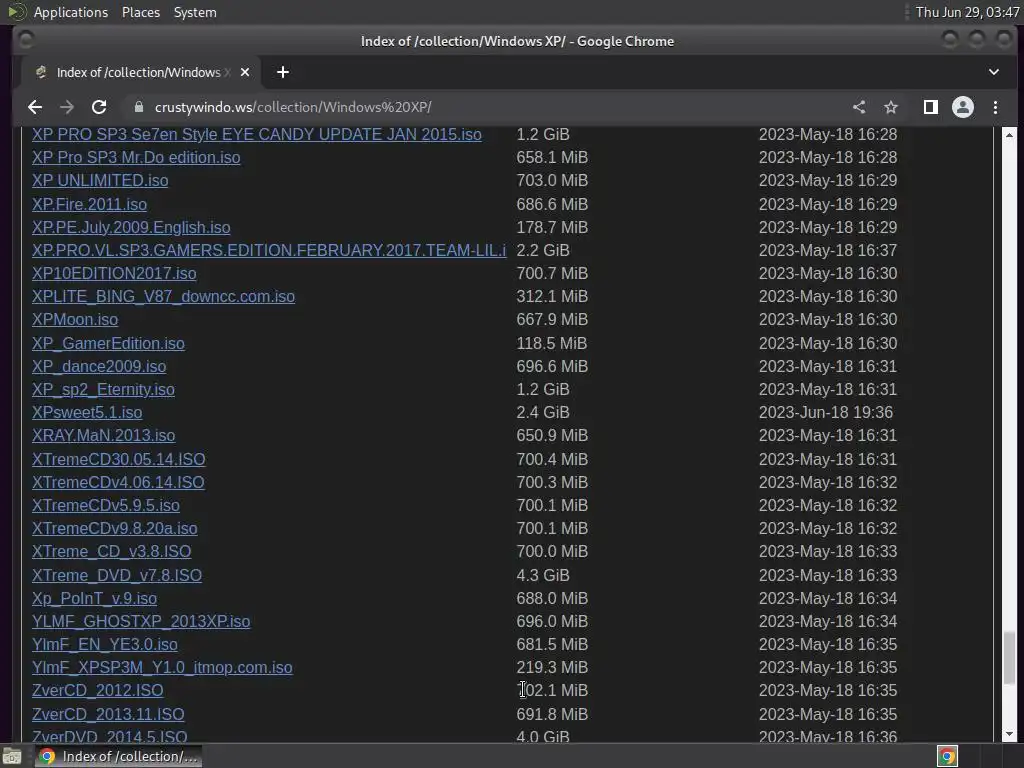Open the XTreme_CD_v3.8.ISO link
The image size is (1024, 768).
tap(112, 552)
